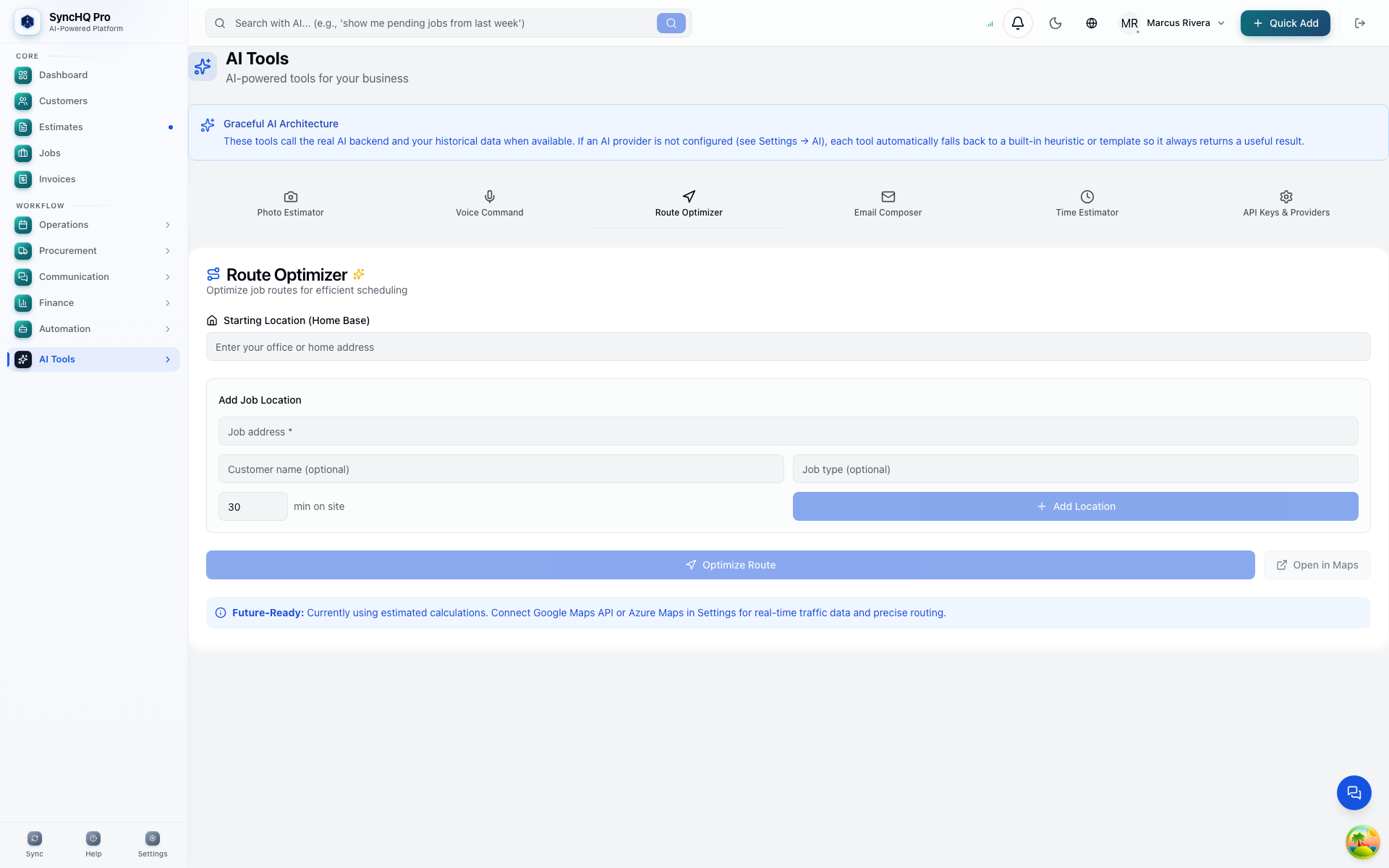Click the Operations calendar icon
This screenshot has height=868, width=1389.
click(x=23, y=225)
